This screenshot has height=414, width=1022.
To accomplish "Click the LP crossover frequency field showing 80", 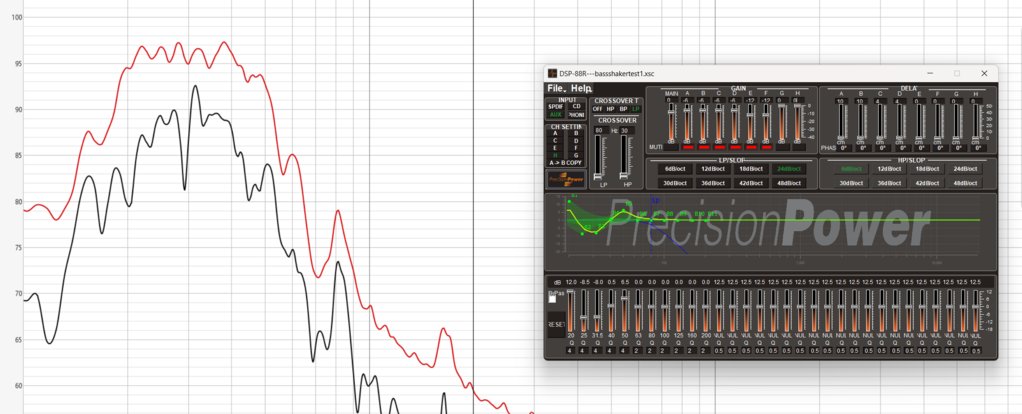I will (x=602, y=130).
